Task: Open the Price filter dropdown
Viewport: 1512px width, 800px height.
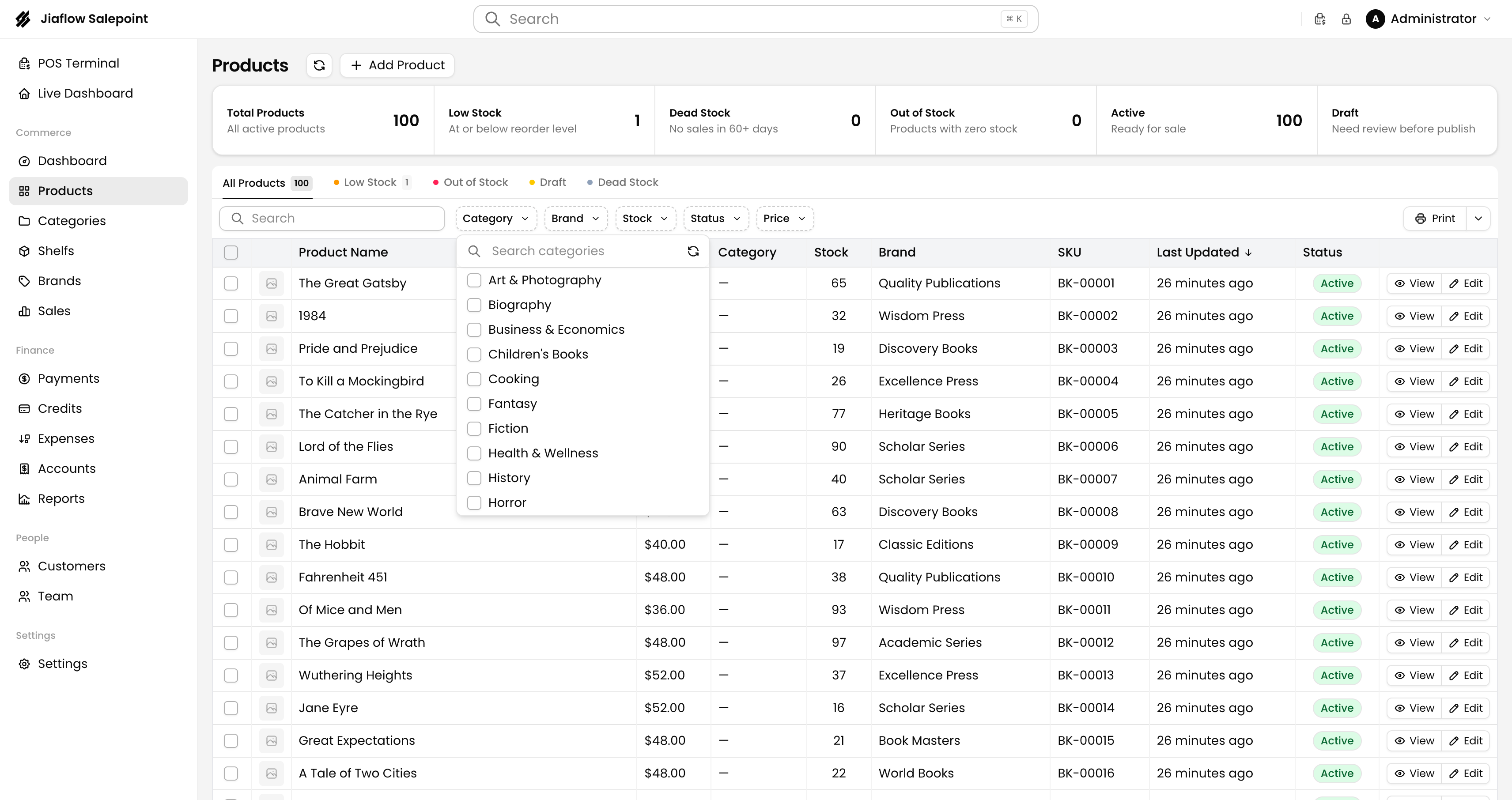Action: (785, 219)
